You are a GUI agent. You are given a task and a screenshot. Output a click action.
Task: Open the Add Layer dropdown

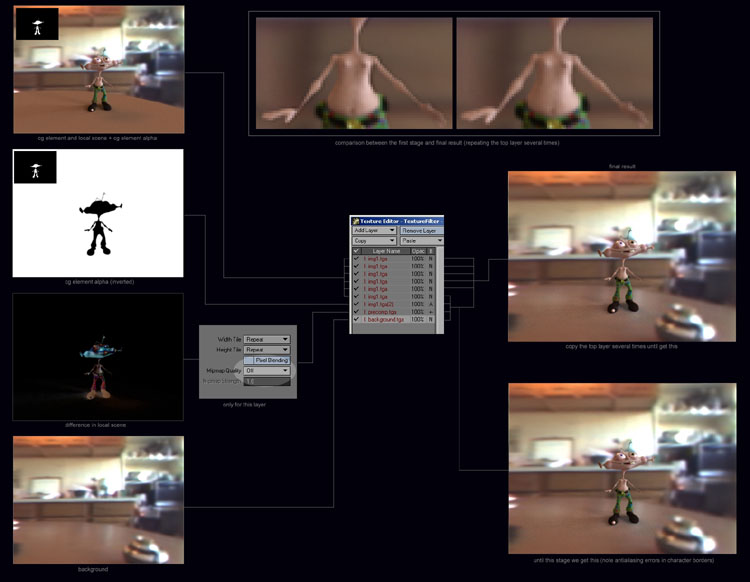374,231
